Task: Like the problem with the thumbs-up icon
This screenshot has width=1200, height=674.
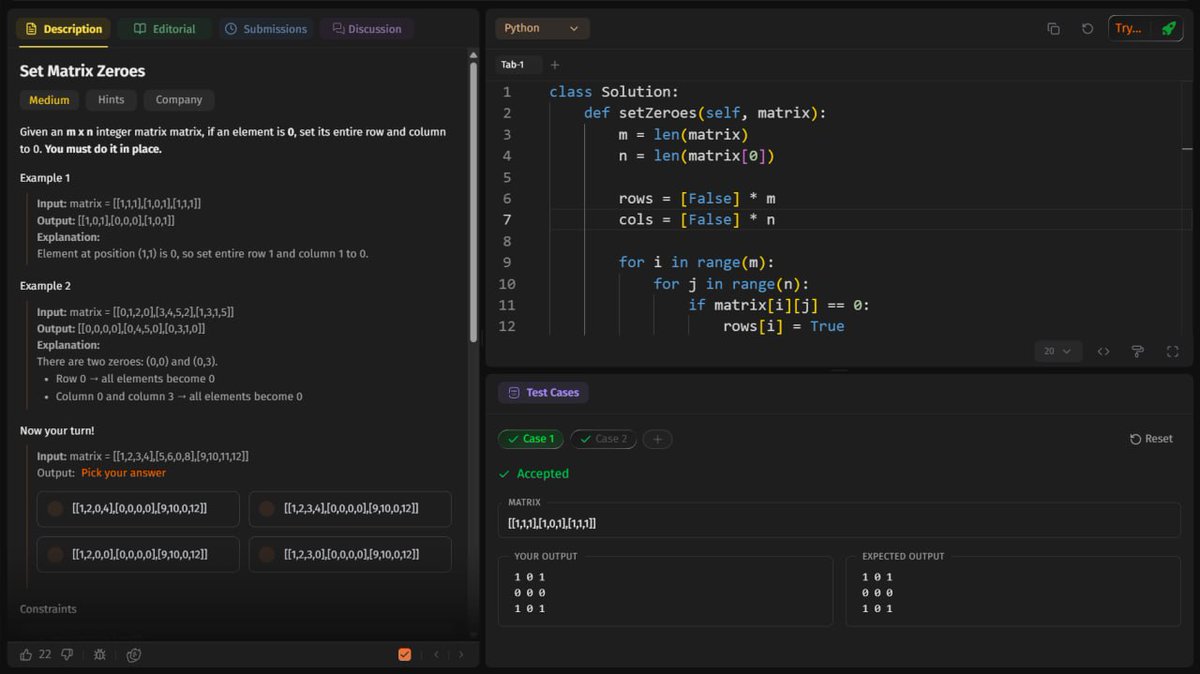Action: click(26, 654)
